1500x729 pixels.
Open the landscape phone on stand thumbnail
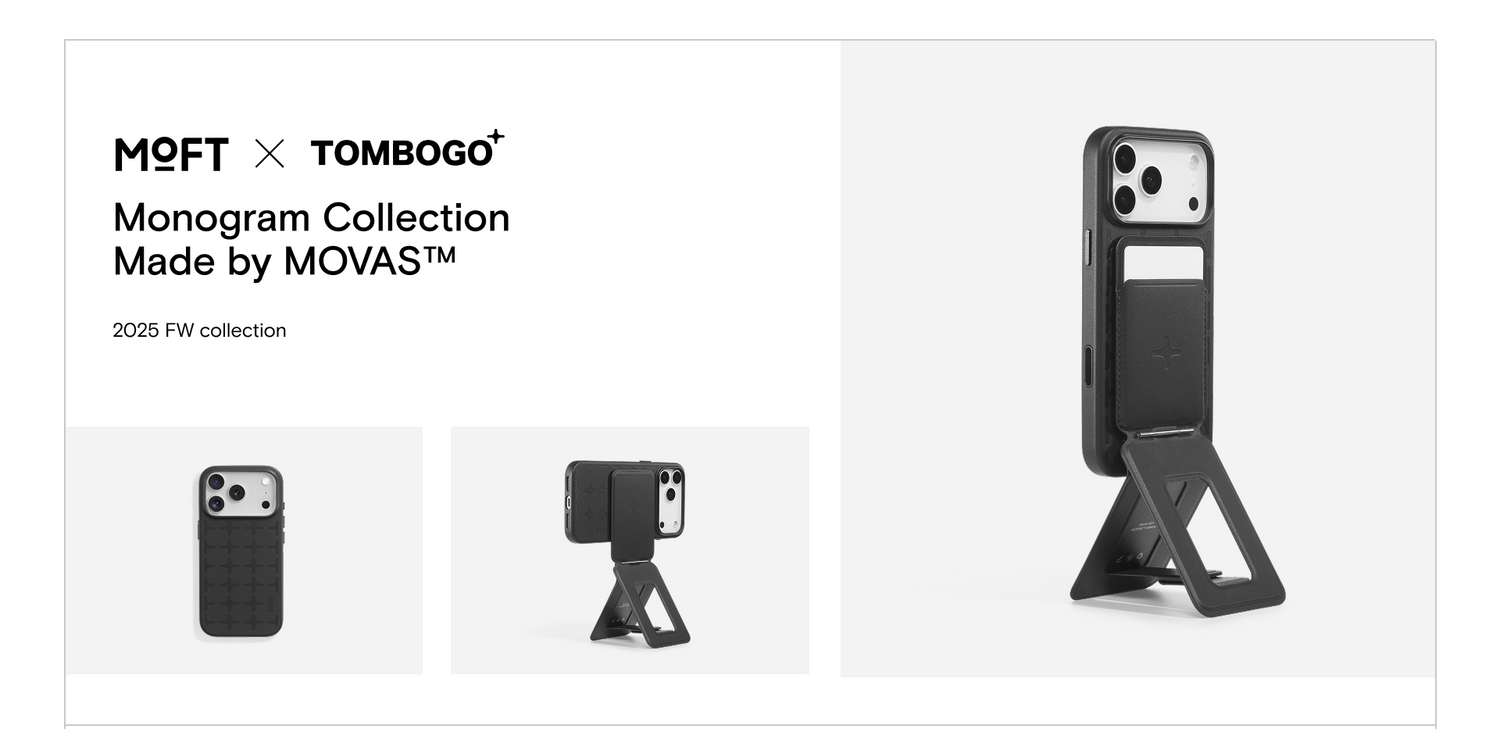click(x=630, y=551)
